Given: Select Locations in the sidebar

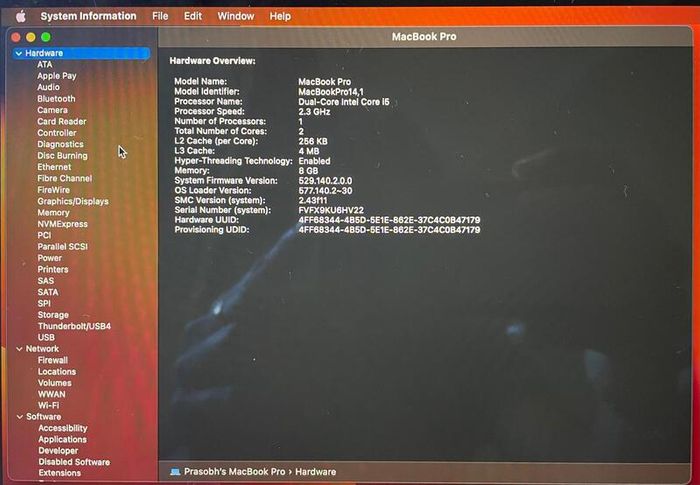Looking at the screenshot, I should (57, 372).
